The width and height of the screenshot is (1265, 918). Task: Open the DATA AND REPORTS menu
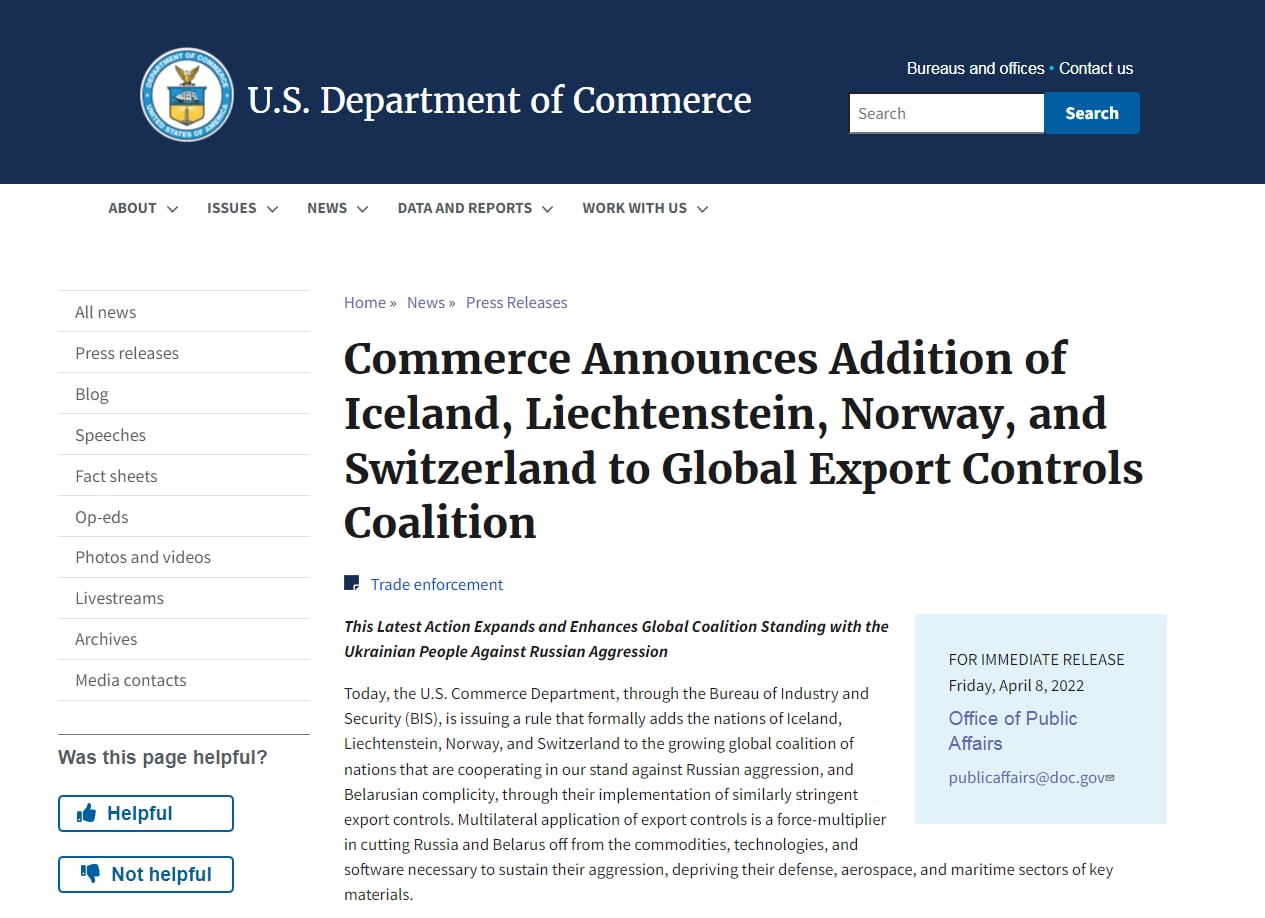475,208
